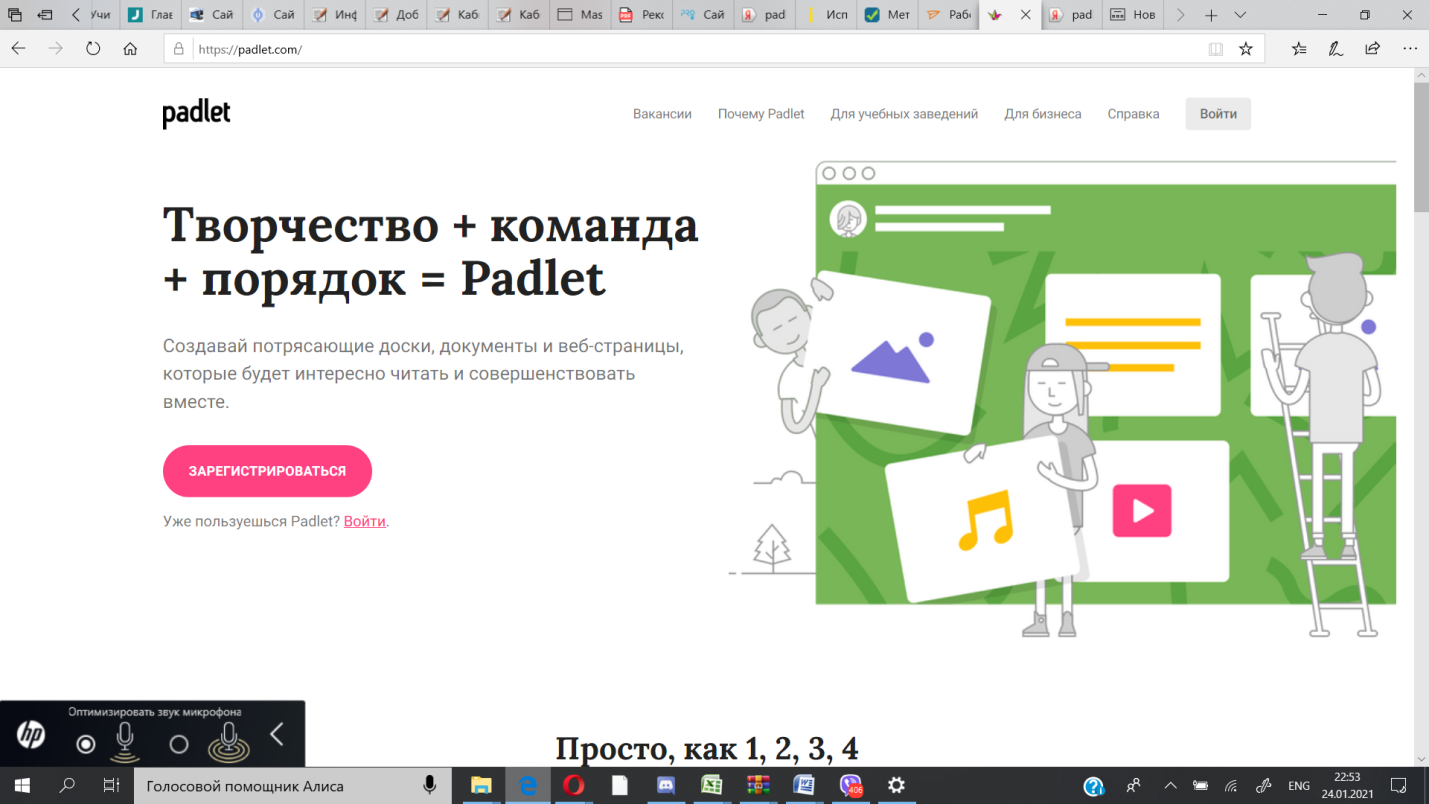This screenshot has height=804, width=1429.
Task: Open the Windows Start menu
Action: 22,786
